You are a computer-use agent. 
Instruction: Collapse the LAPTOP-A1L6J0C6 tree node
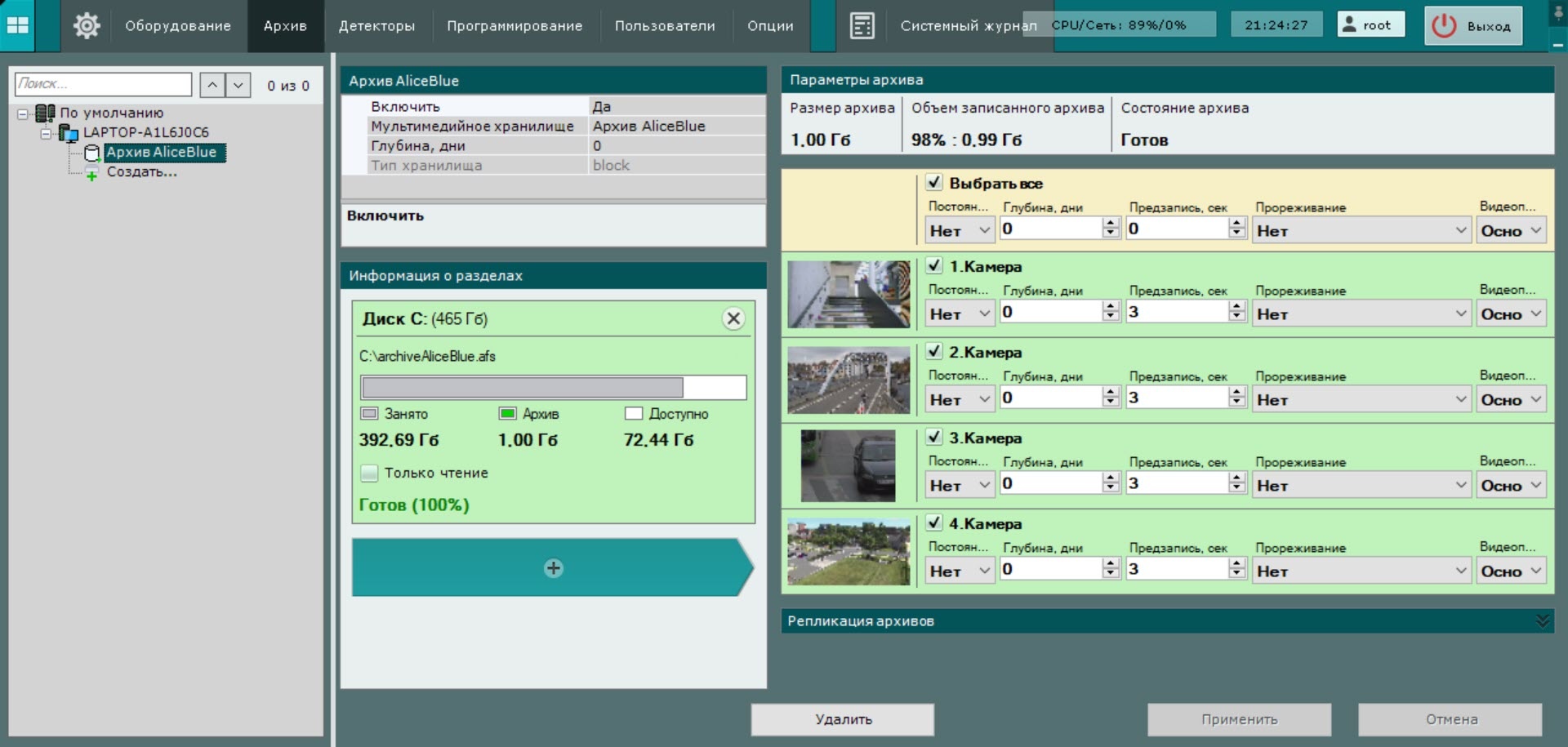47,133
